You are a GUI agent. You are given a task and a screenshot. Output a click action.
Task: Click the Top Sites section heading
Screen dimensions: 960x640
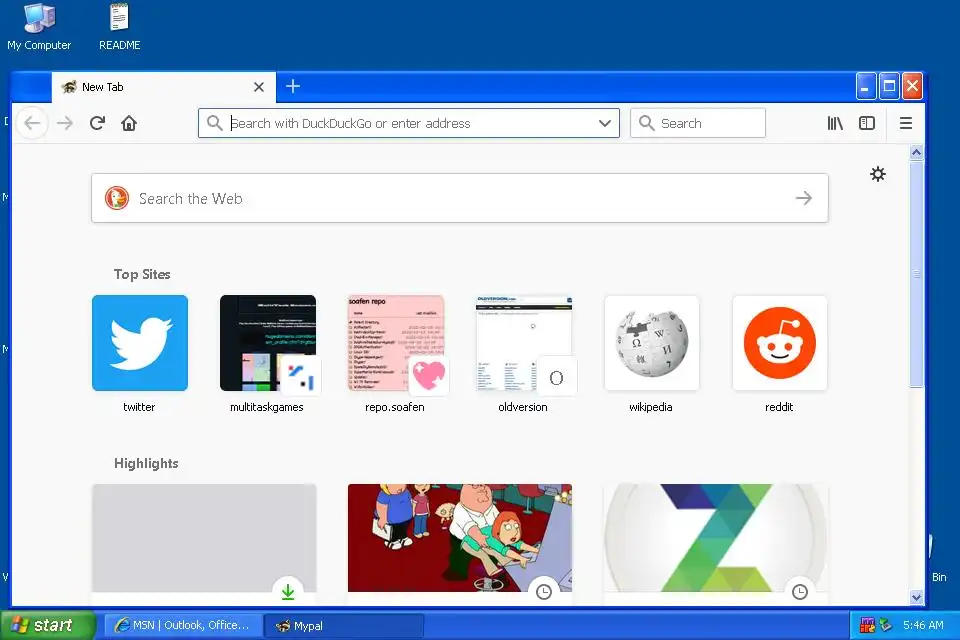[x=142, y=274]
